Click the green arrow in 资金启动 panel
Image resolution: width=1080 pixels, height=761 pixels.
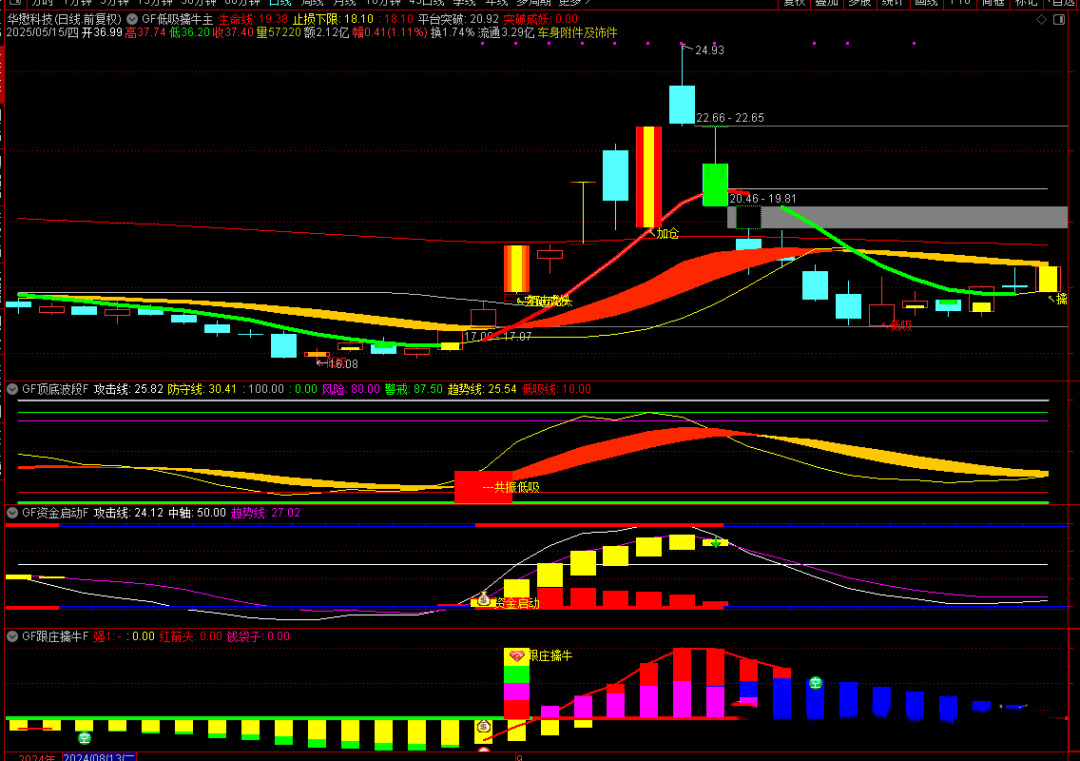click(x=716, y=543)
